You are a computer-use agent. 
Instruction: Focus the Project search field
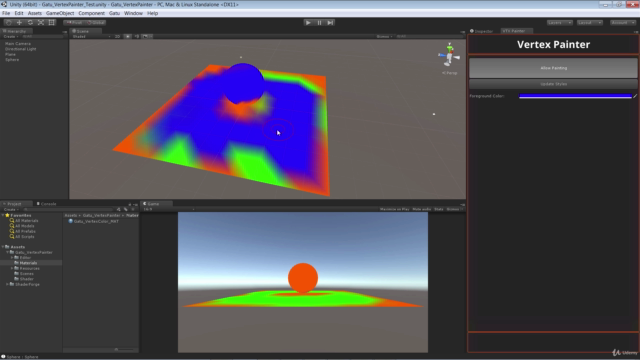click(x=68, y=209)
